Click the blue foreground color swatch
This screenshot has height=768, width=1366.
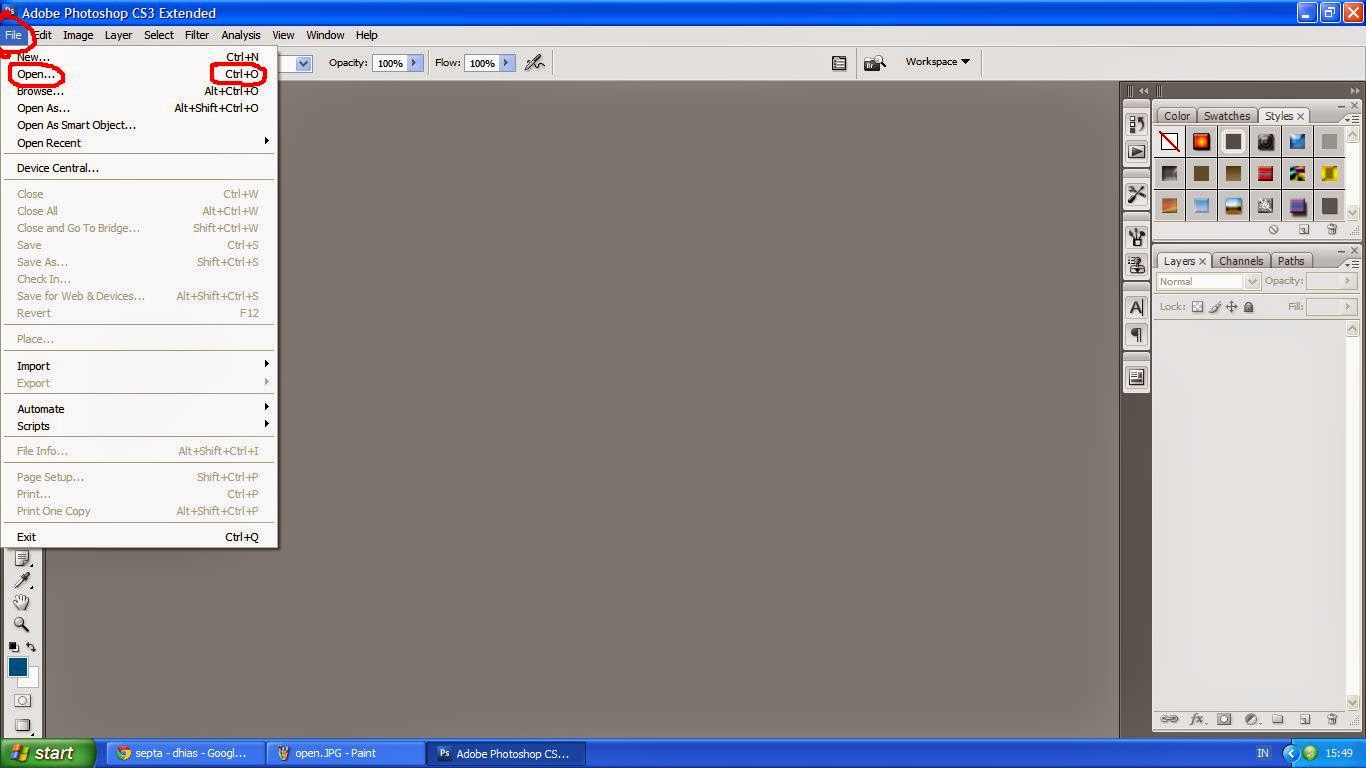pos(16,666)
